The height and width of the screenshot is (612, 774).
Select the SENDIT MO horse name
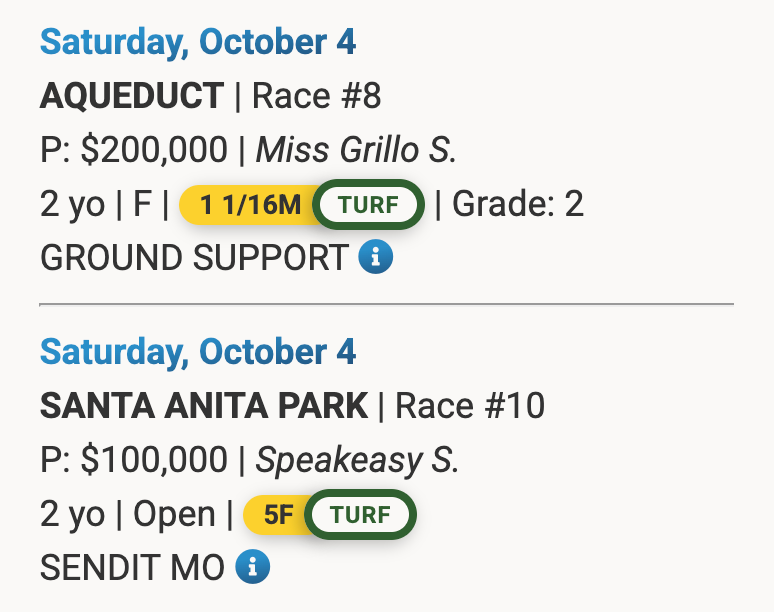tap(131, 569)
